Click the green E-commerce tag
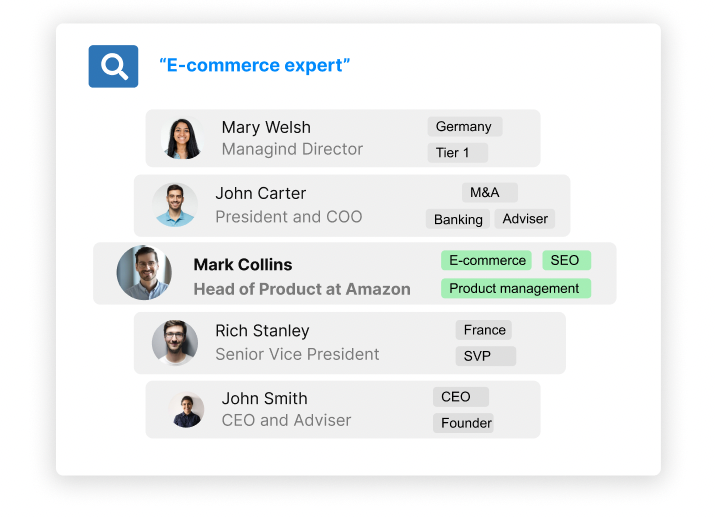 pos(487,261)
